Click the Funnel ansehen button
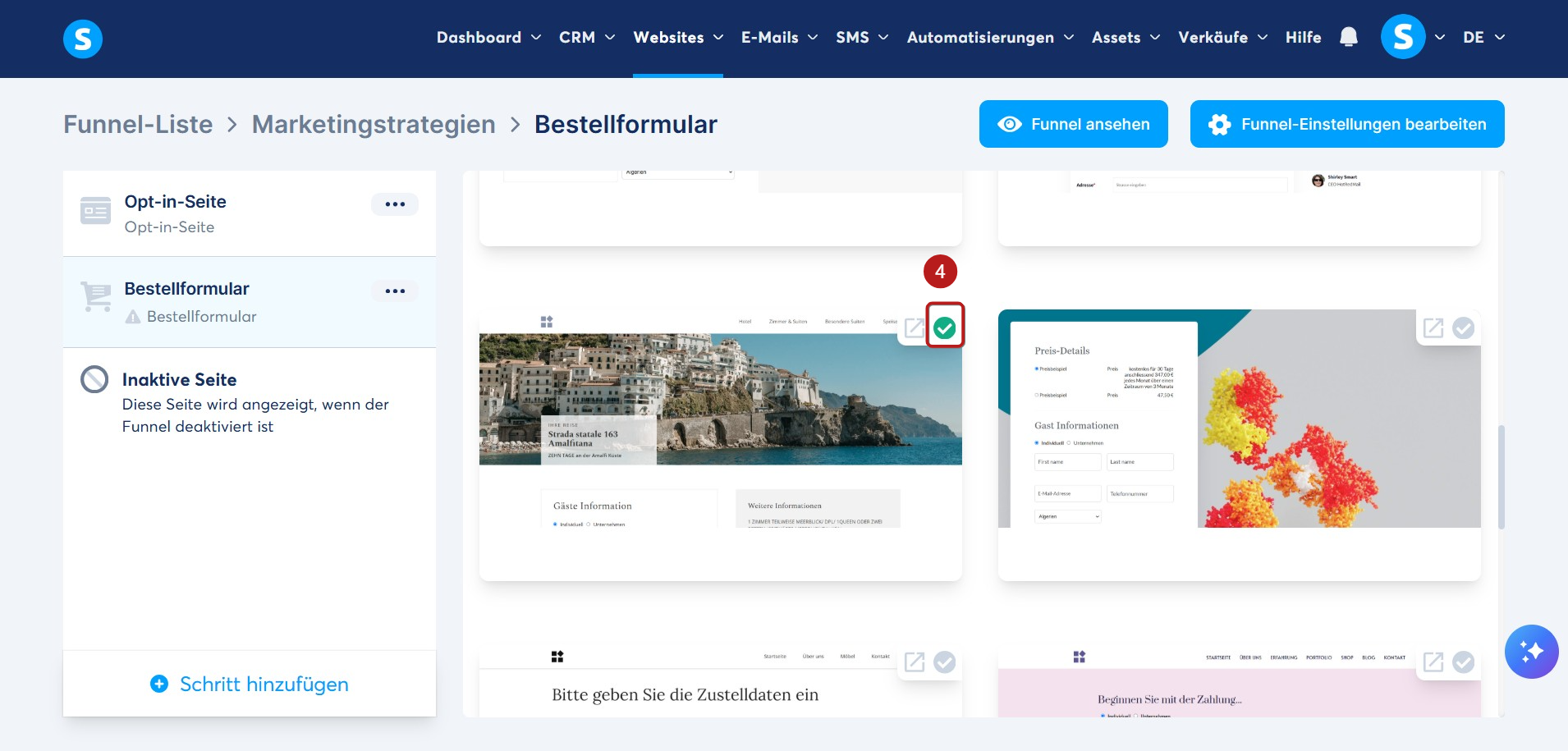 click(x=1074, y=124)
